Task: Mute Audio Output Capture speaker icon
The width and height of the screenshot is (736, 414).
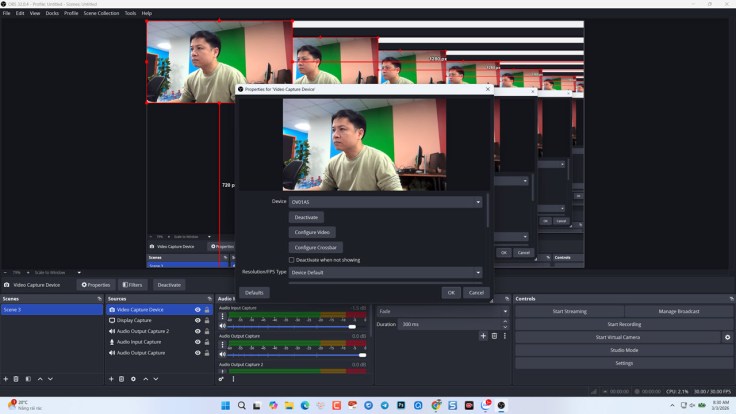Action: (222, 354)
